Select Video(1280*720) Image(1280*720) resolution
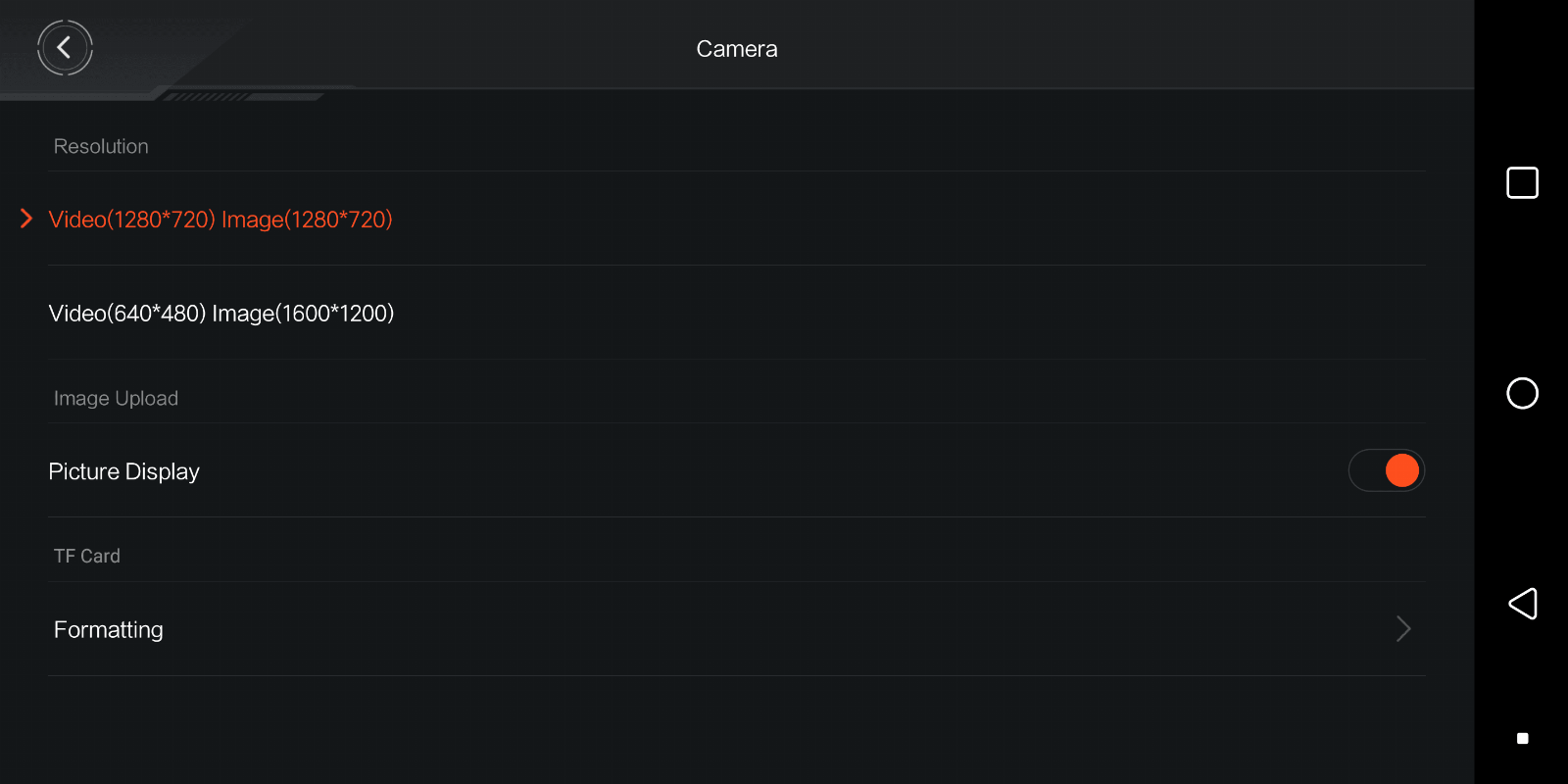Image resolution: width=1568 pixels, height=784 pixels. 220,220
